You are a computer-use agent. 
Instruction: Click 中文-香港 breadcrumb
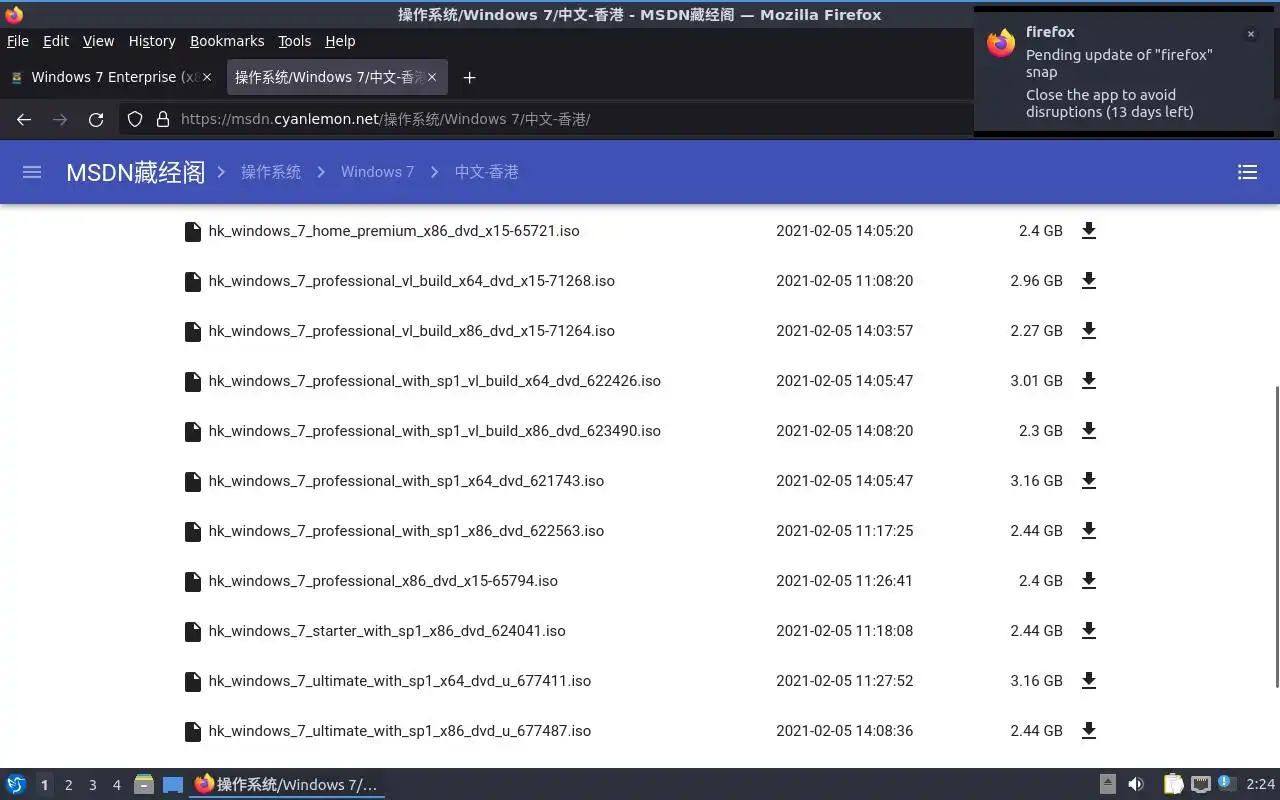point(487,172)
